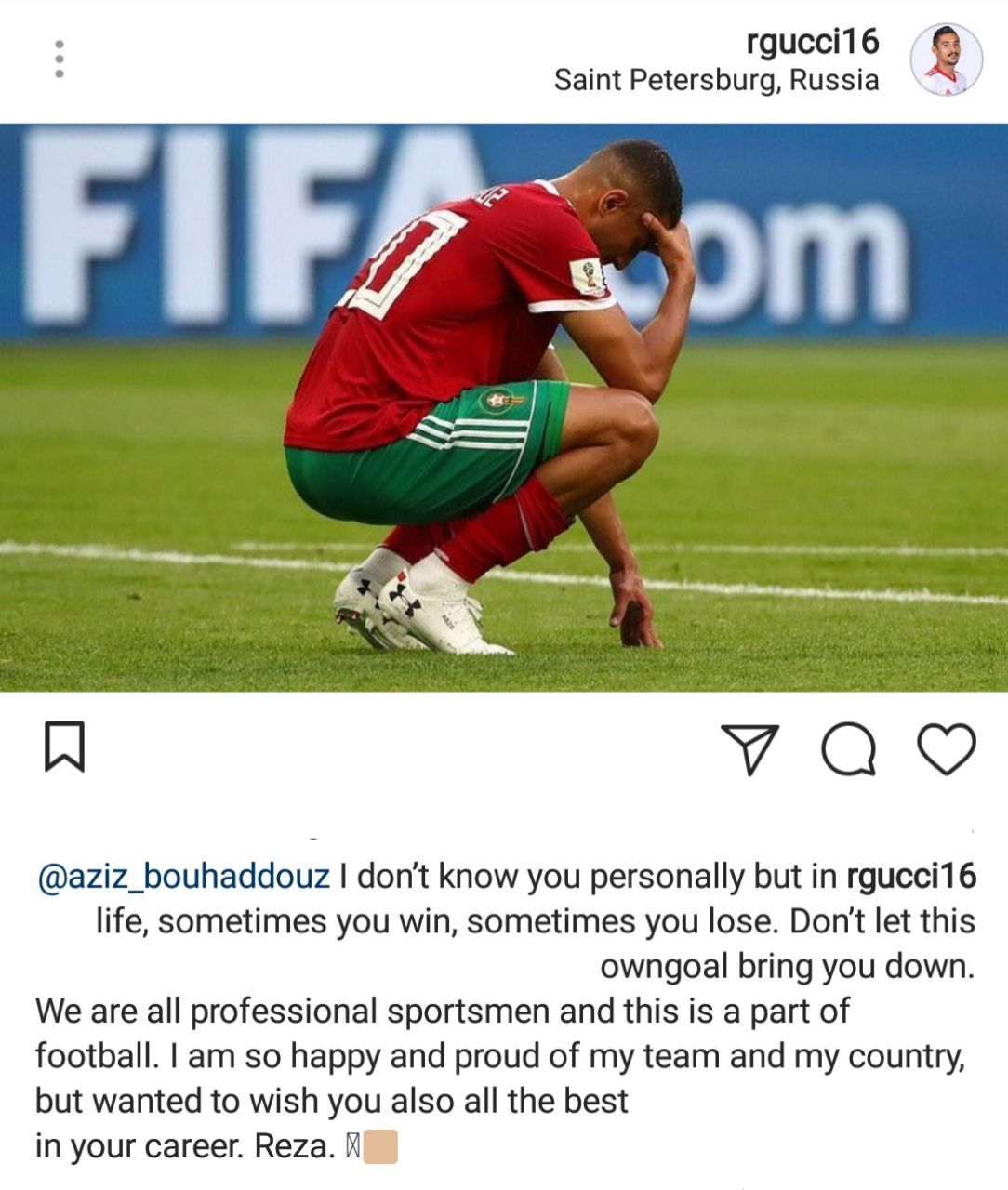Image resolution: width=1008 pixels, height=1190 pixels.
Task: Tap the World Cup badge on the sleeve
Action: click(588, 275)
